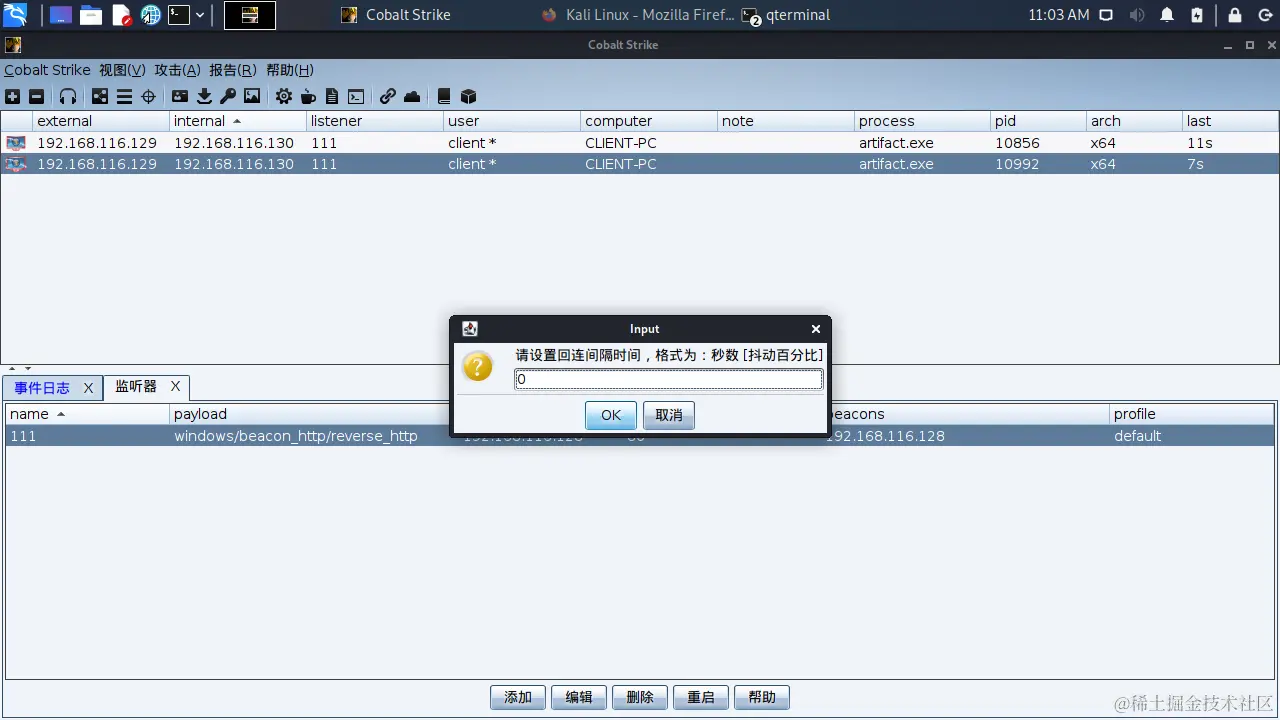Sort sessions by the internal column
The height and width of the screenshot is (720, 1280).
(x=238, y=121)
